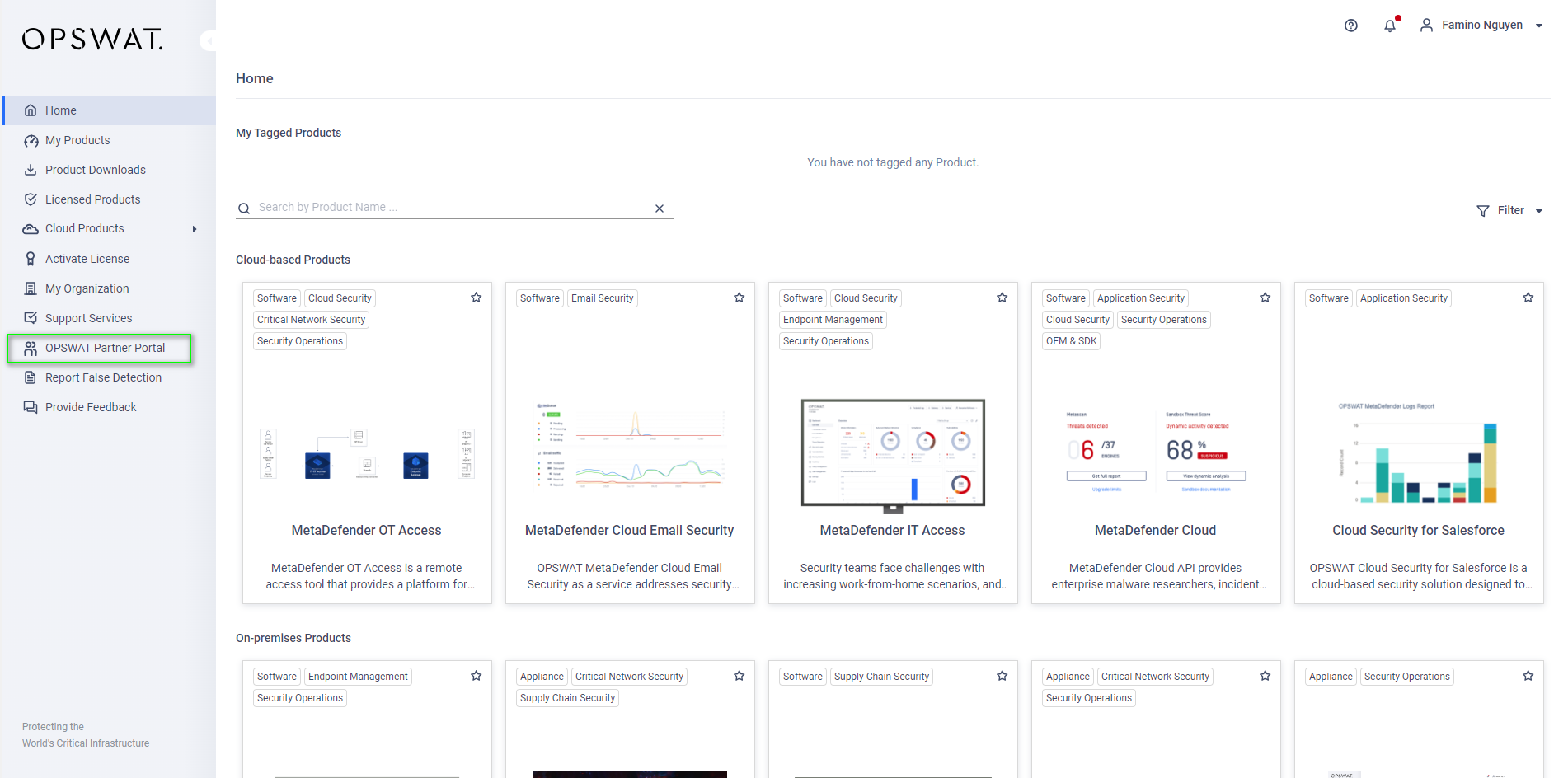This screenshot has height=778, width=1568.
Task: Click the Home house icon in sidebar
Action: (x=31, y=110)
